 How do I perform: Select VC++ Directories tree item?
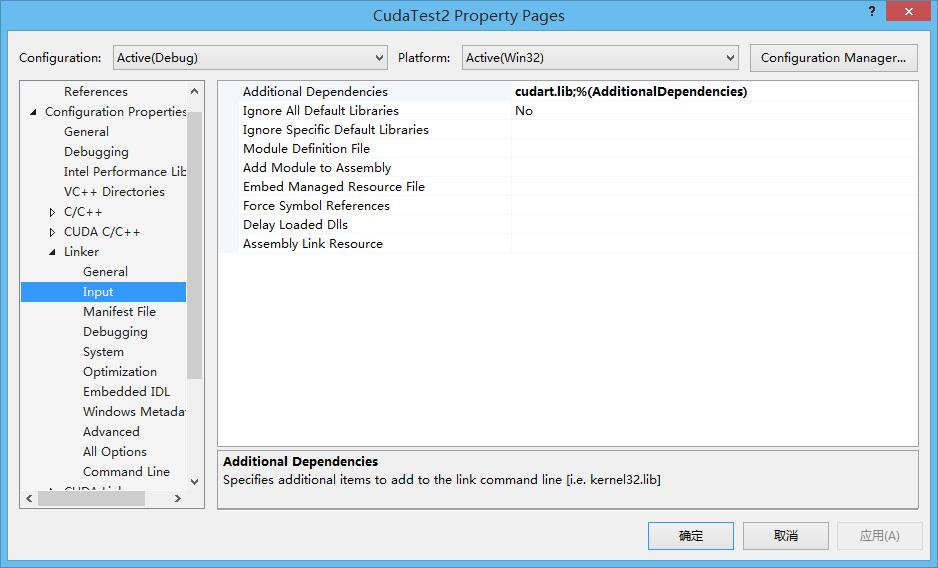pos(114,192)
